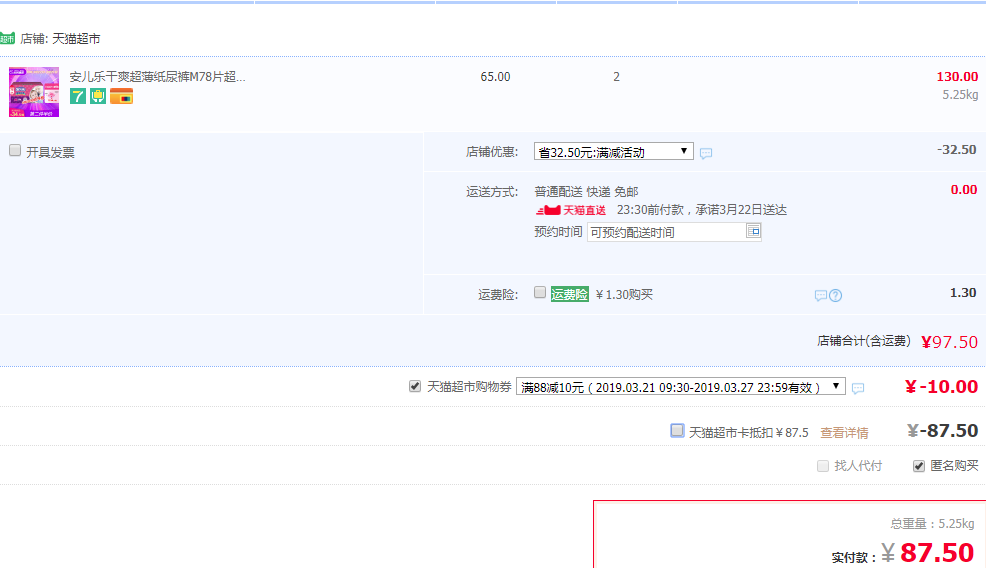Open the 查看详情 link

845,433
